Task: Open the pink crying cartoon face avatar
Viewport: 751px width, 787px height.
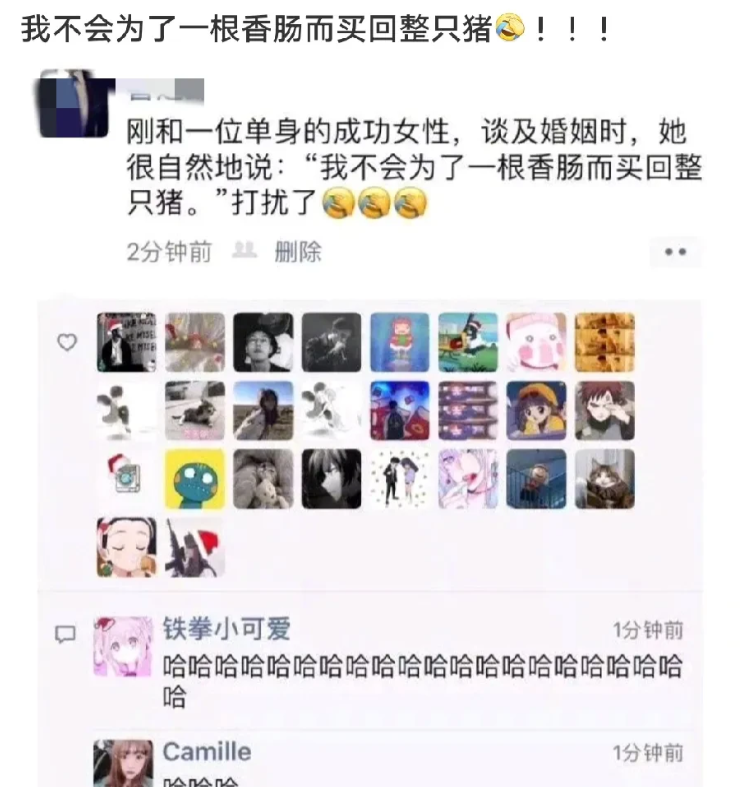Action: coord(536,342)
